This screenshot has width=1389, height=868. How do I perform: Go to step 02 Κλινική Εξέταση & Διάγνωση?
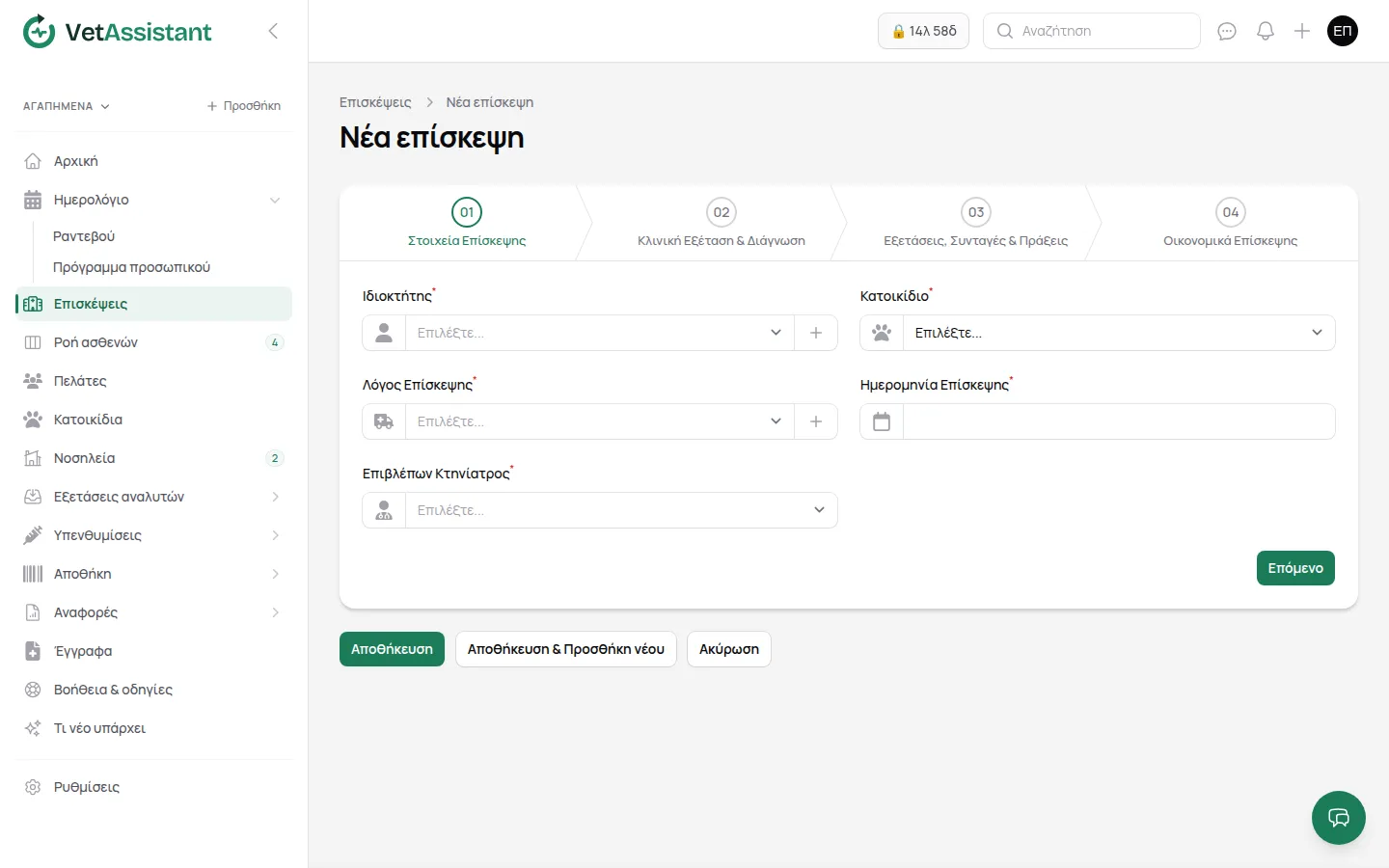[722, 224]
